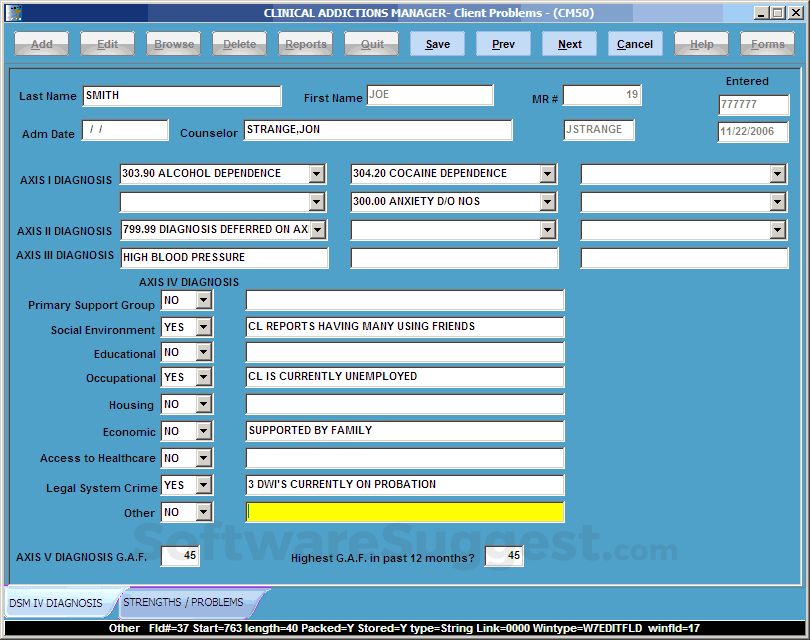The height and width of the screenshot is (640, 810).
Task: Expand the 799.99 DIAGNOSIS DEFERRED dropdown
Action: click(318, 230)
